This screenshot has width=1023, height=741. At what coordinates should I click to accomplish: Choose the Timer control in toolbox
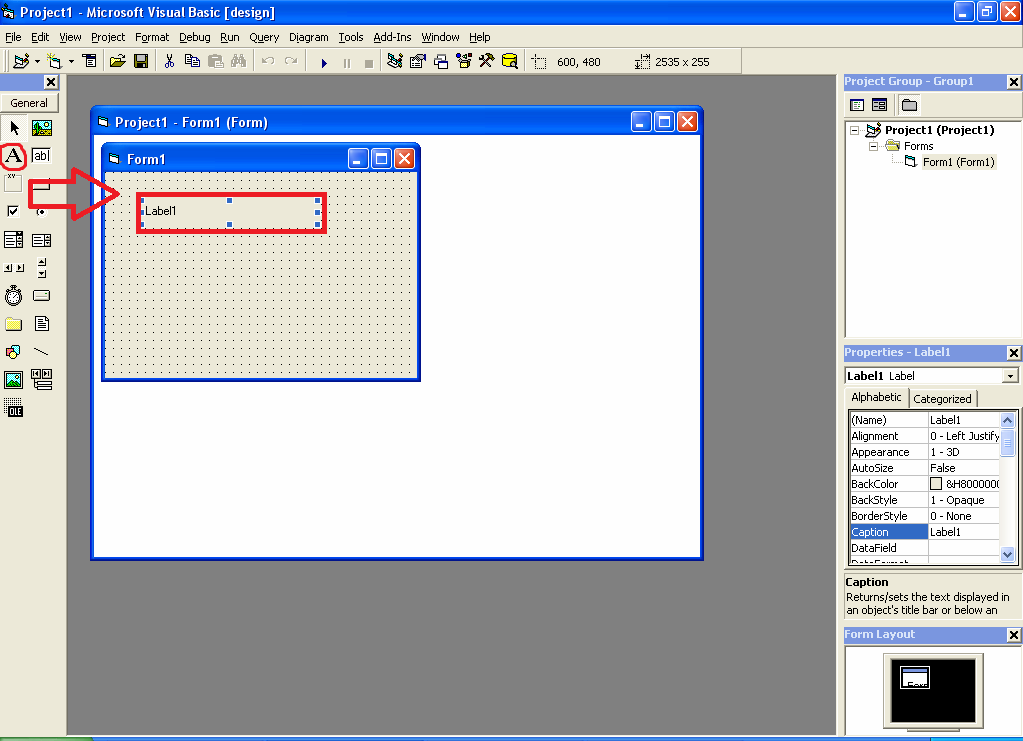point(13,296)
